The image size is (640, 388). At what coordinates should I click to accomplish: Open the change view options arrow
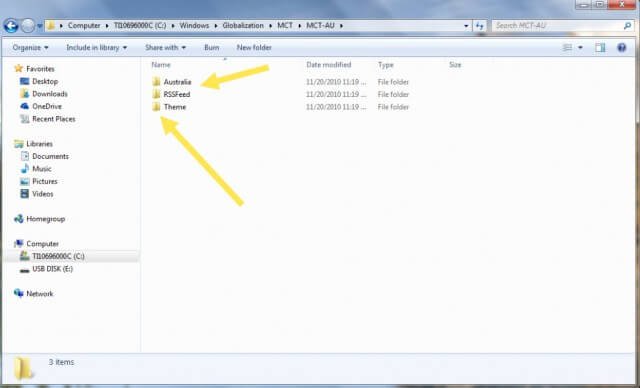580,48
